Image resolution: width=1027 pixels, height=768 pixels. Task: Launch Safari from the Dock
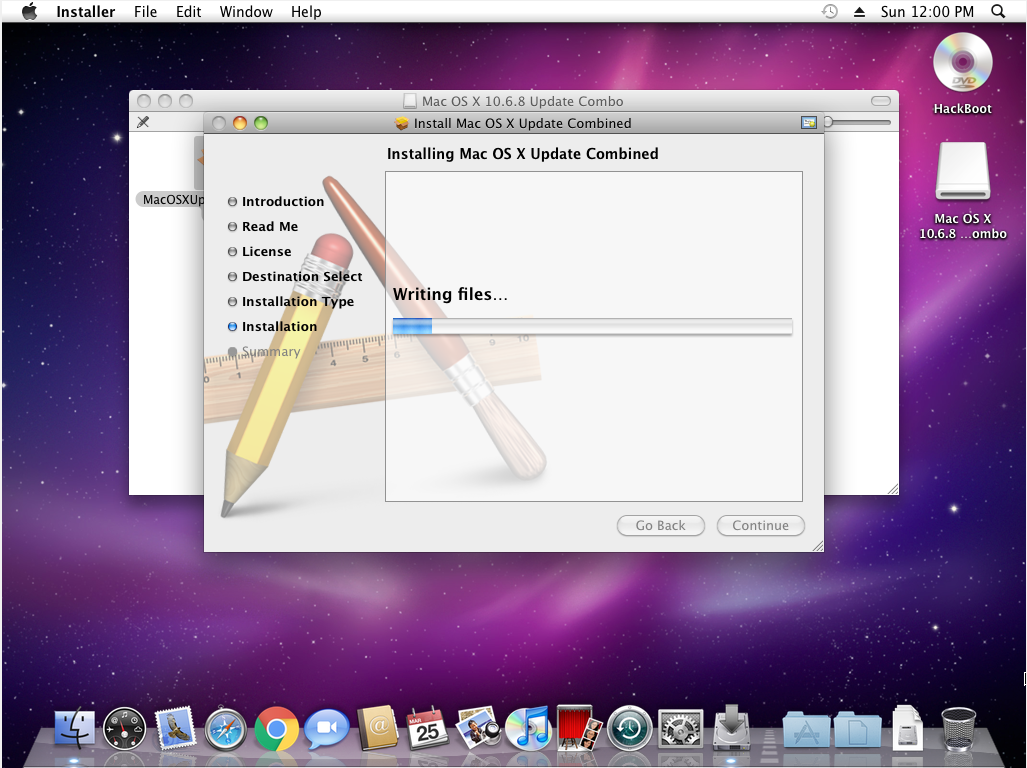[x=226, y=729]
